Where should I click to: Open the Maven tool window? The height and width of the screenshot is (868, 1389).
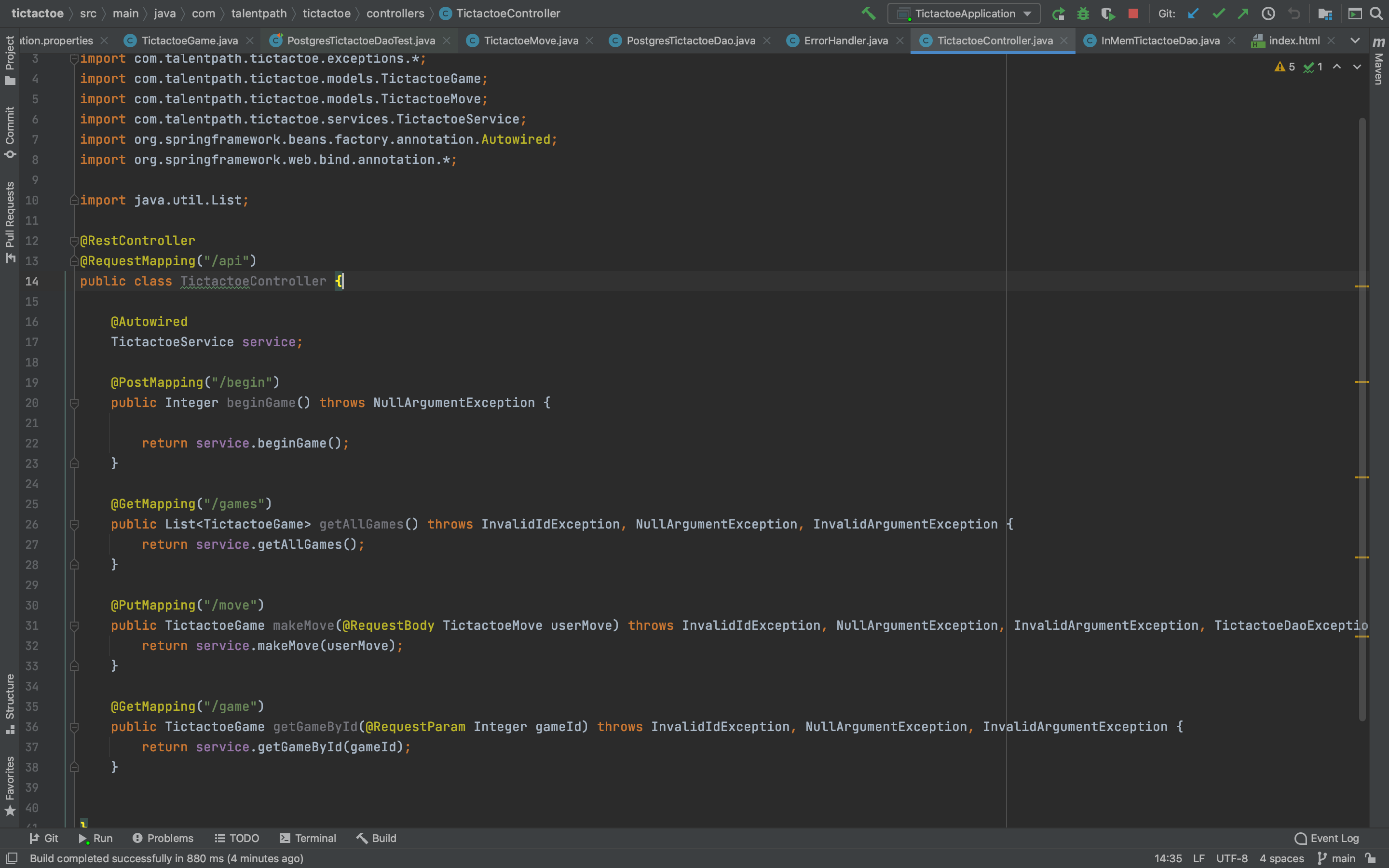click(1379, 61)
